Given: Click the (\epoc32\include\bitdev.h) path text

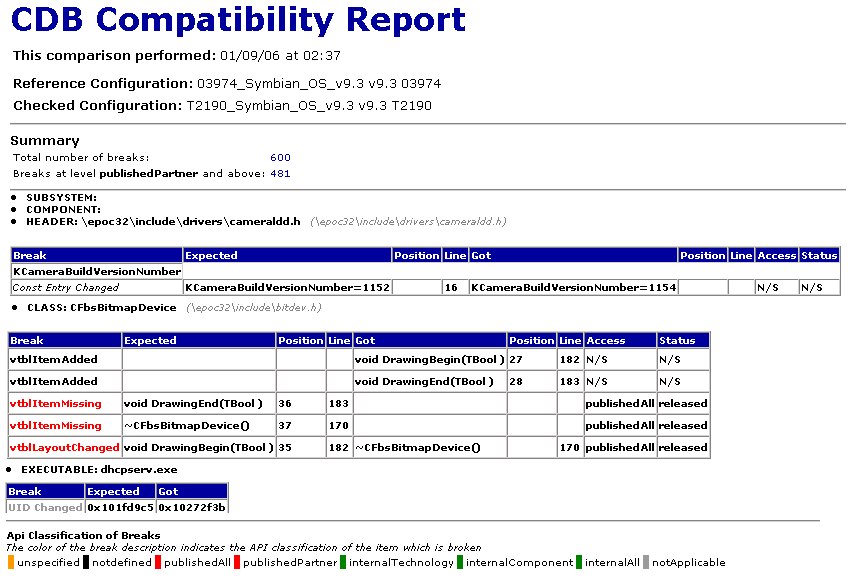Looking at the screenshot, I should click(x=254, y=308).
